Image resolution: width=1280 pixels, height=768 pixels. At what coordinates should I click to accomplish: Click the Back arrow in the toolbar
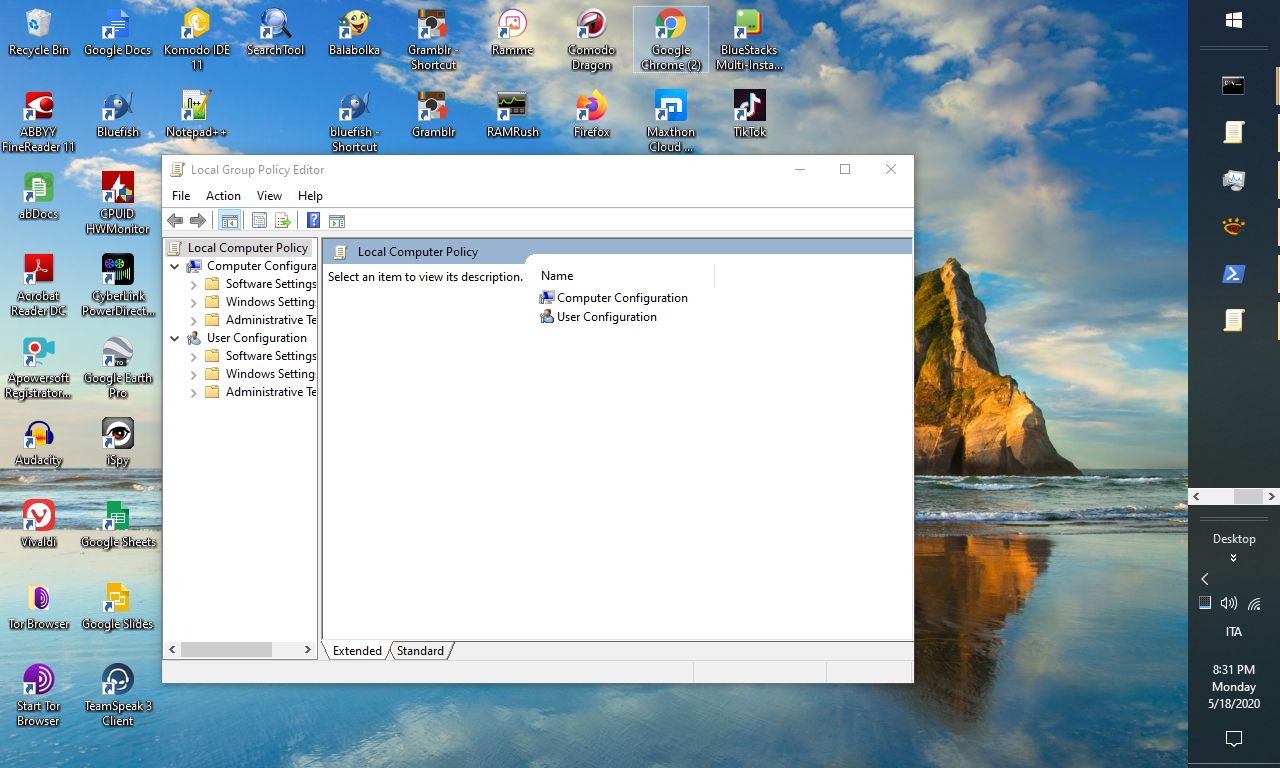[x=175, y=221]
